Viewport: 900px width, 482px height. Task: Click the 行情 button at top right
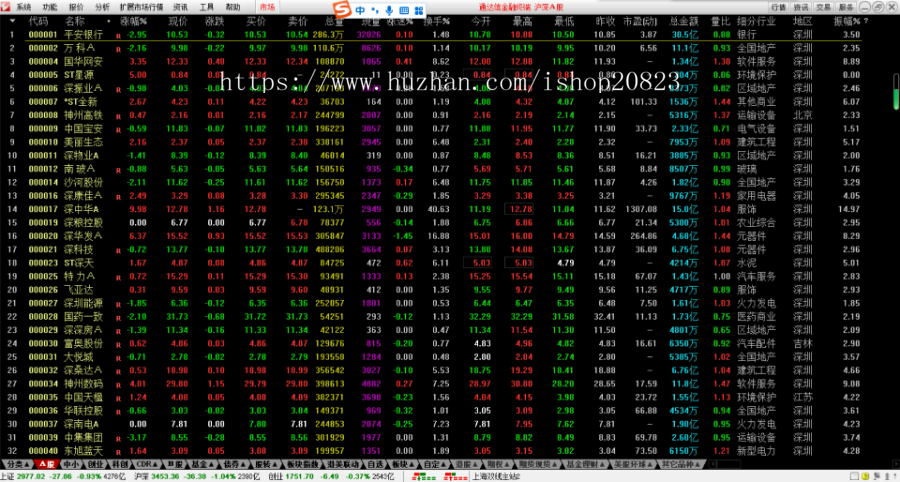(779, 7)
